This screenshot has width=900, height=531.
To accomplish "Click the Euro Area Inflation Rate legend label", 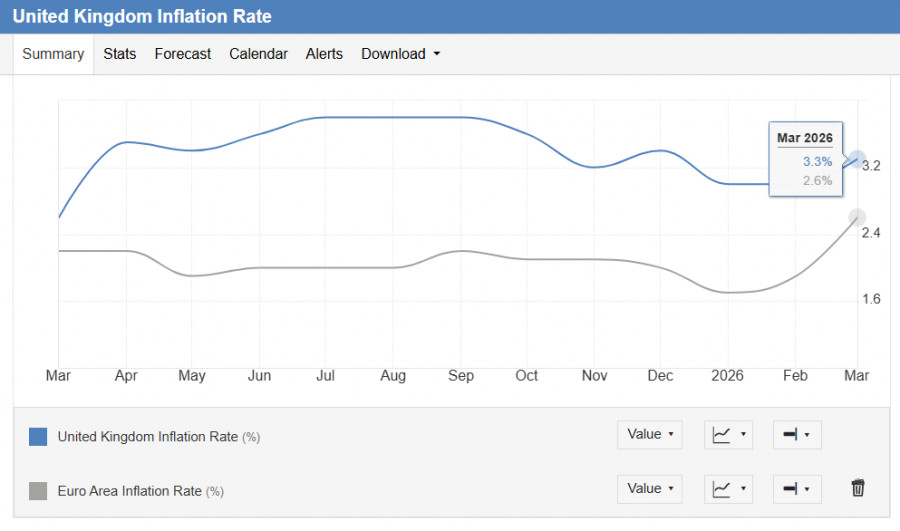I will [129, 491].
